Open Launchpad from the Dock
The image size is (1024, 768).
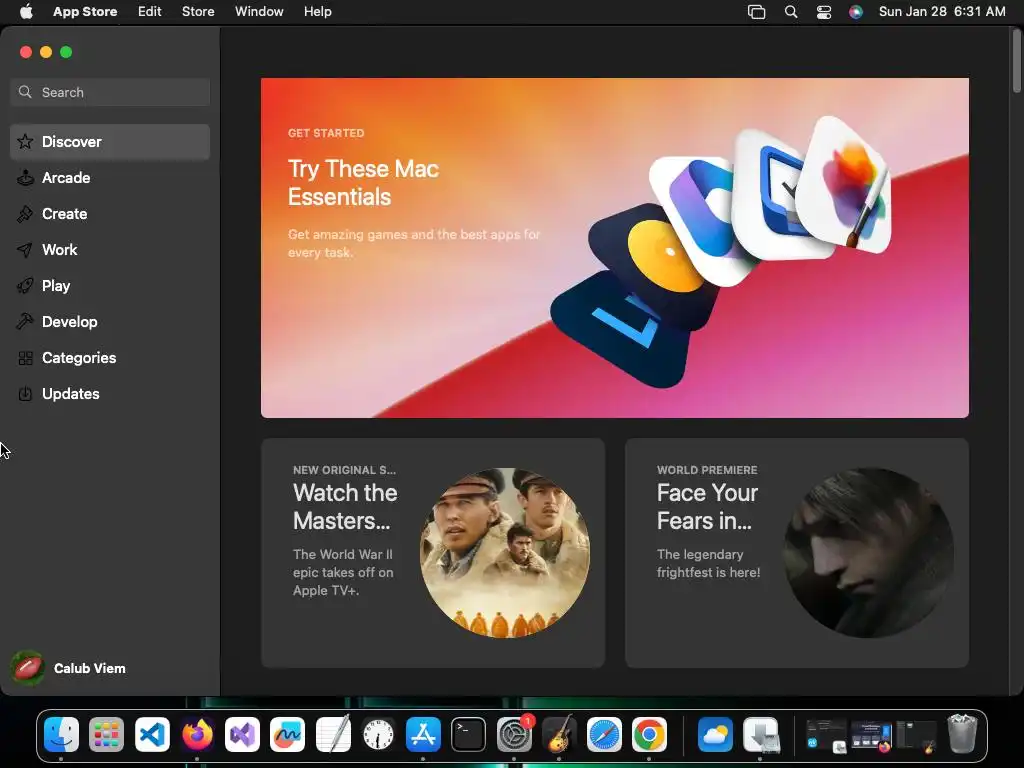(106, 734)
